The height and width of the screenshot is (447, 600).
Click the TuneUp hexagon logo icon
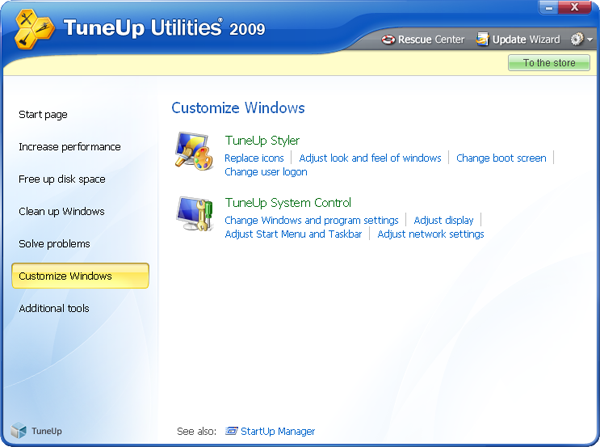coord(34,29)
